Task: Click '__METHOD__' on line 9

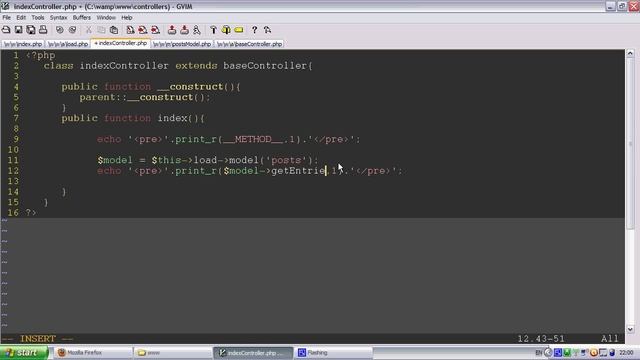Action: (x=253, y=139)
